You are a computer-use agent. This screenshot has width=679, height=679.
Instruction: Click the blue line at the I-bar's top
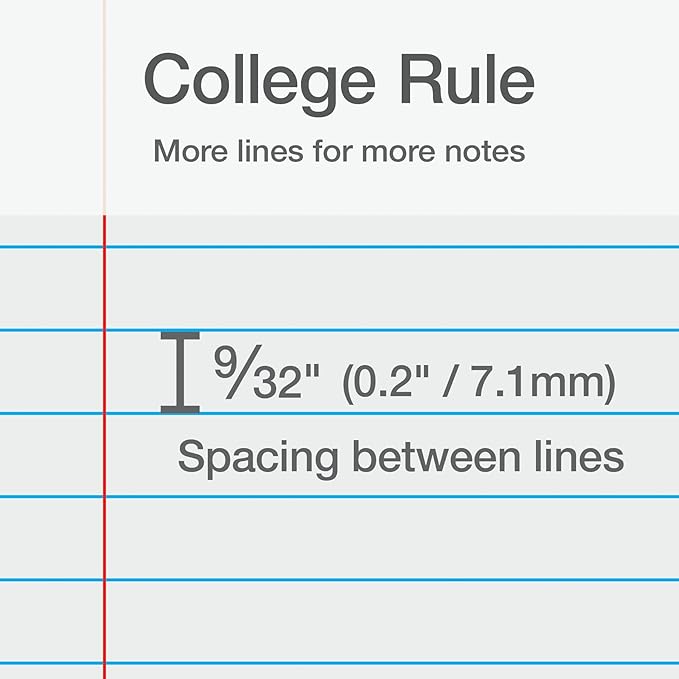point(400,330)
